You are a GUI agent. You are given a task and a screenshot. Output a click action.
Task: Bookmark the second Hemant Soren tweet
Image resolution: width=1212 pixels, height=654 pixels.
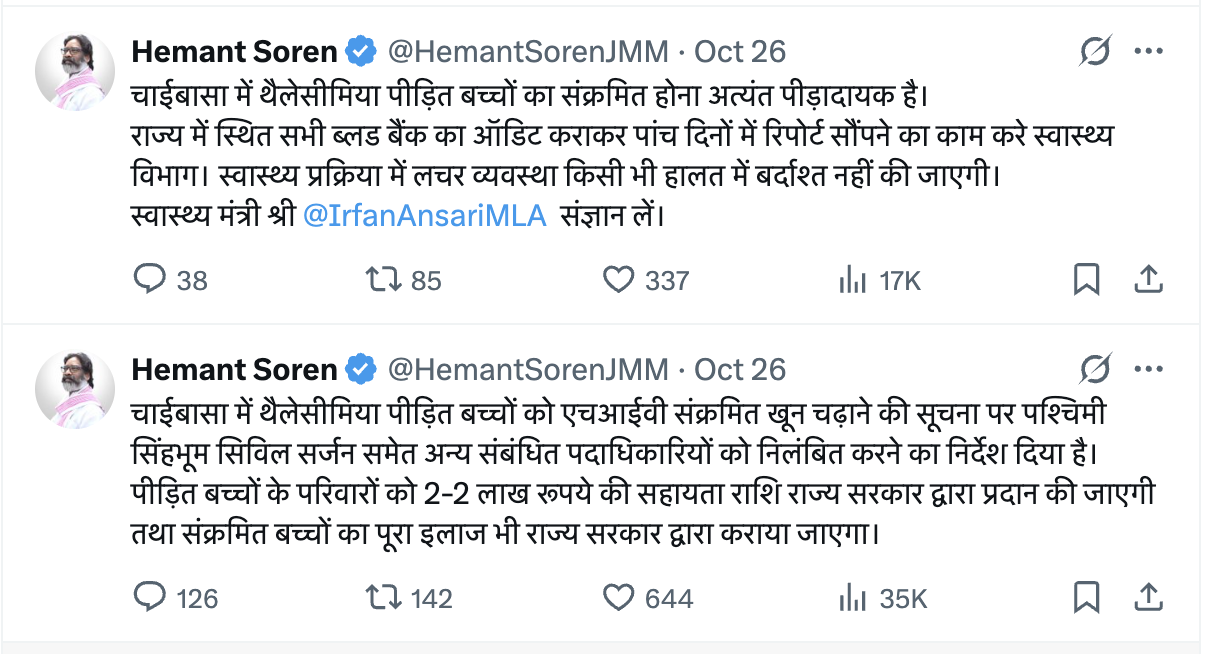click(1086, 598)
